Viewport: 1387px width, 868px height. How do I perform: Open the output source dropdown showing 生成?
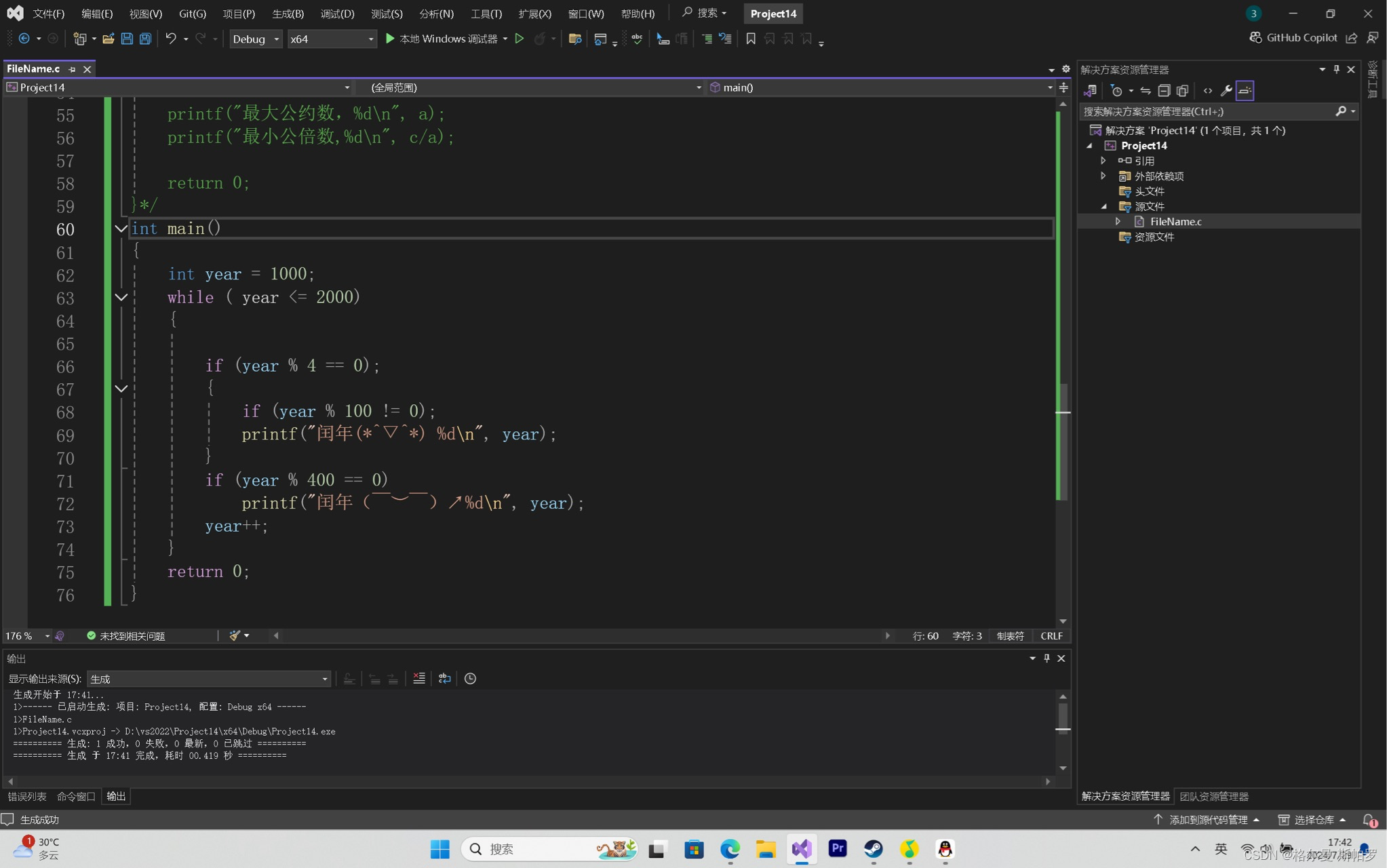[x=209, y=679]
